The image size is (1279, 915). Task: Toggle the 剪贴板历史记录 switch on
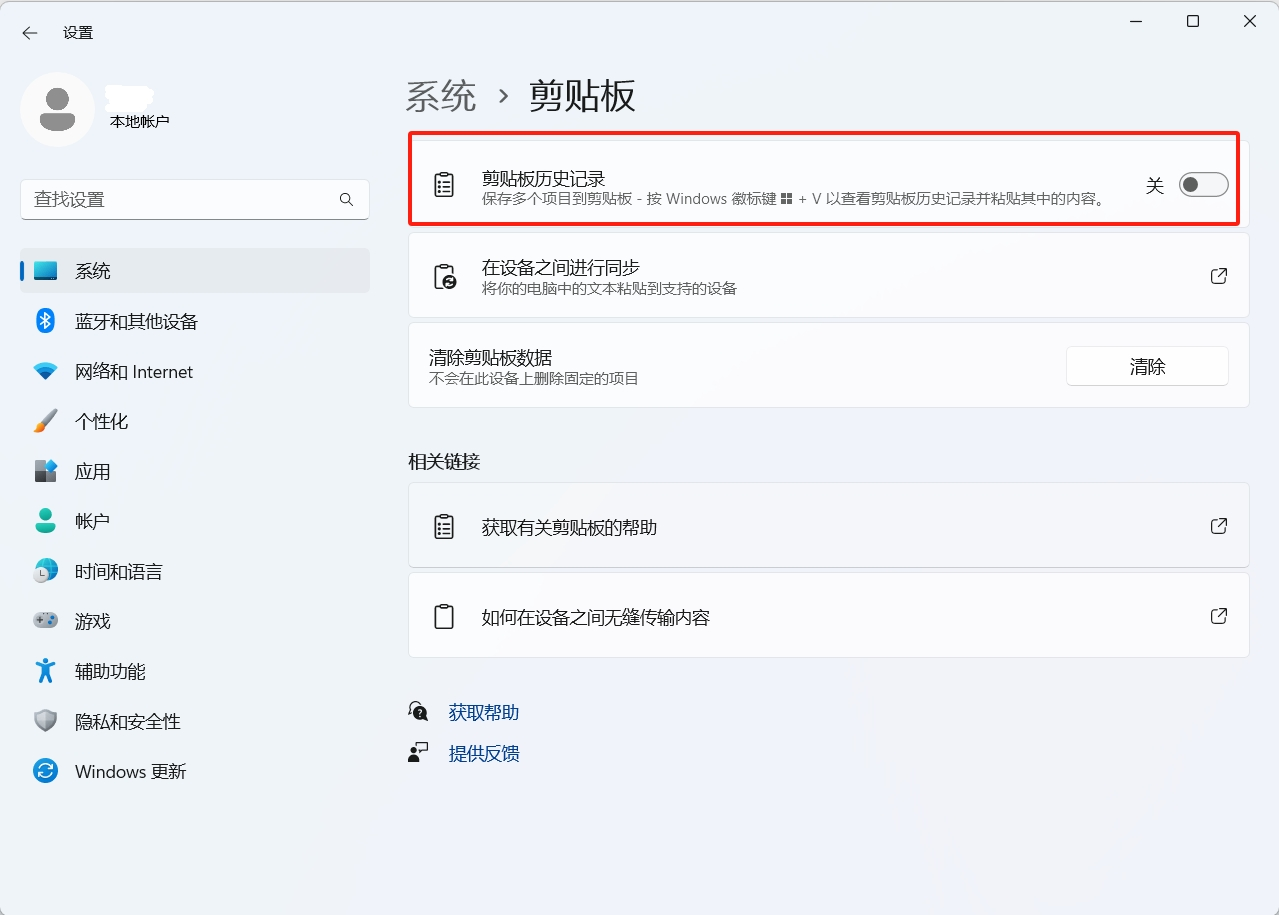coord(1203,184)
